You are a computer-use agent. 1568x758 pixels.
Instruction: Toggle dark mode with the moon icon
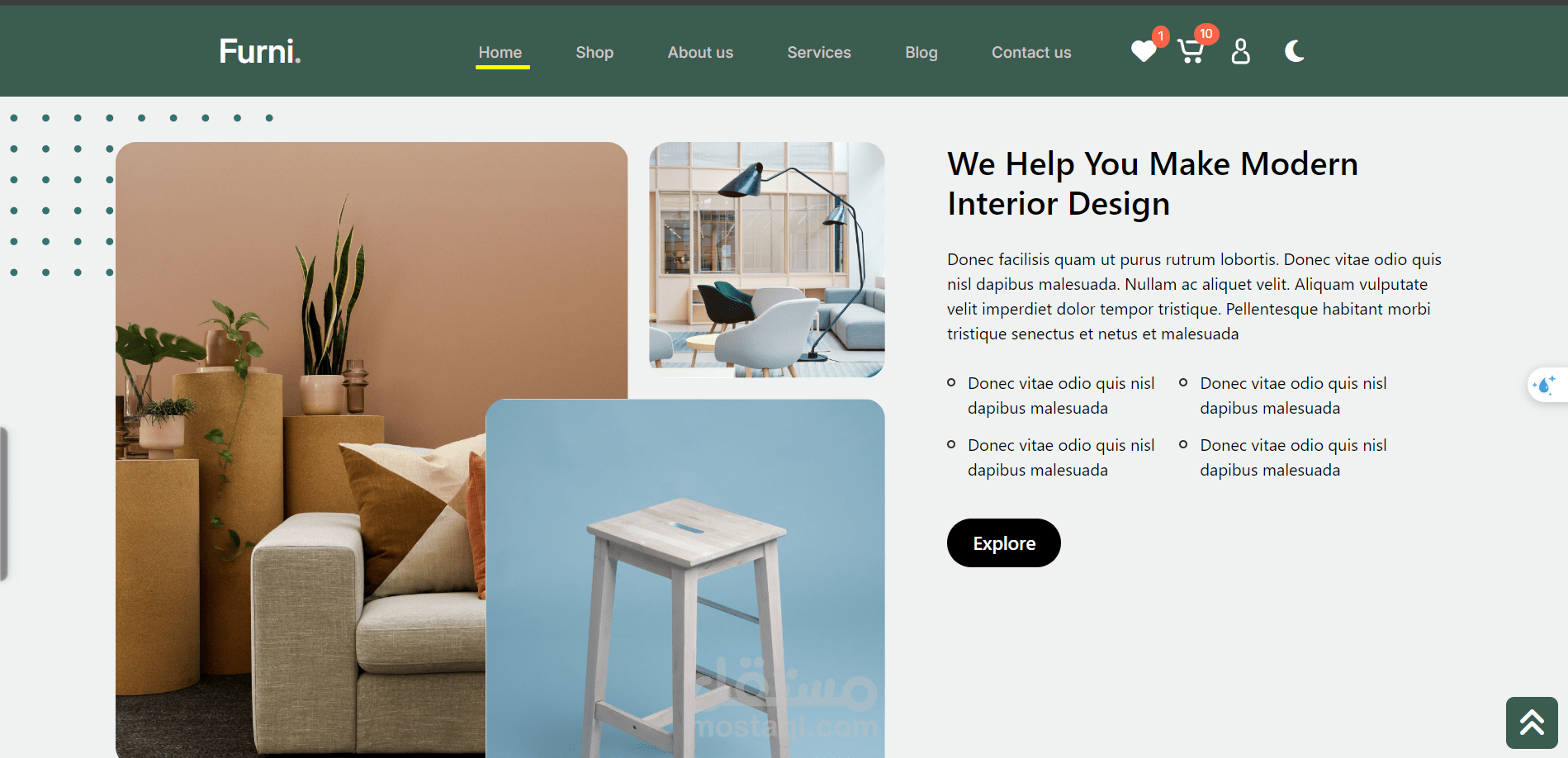tap(1295, 51)
